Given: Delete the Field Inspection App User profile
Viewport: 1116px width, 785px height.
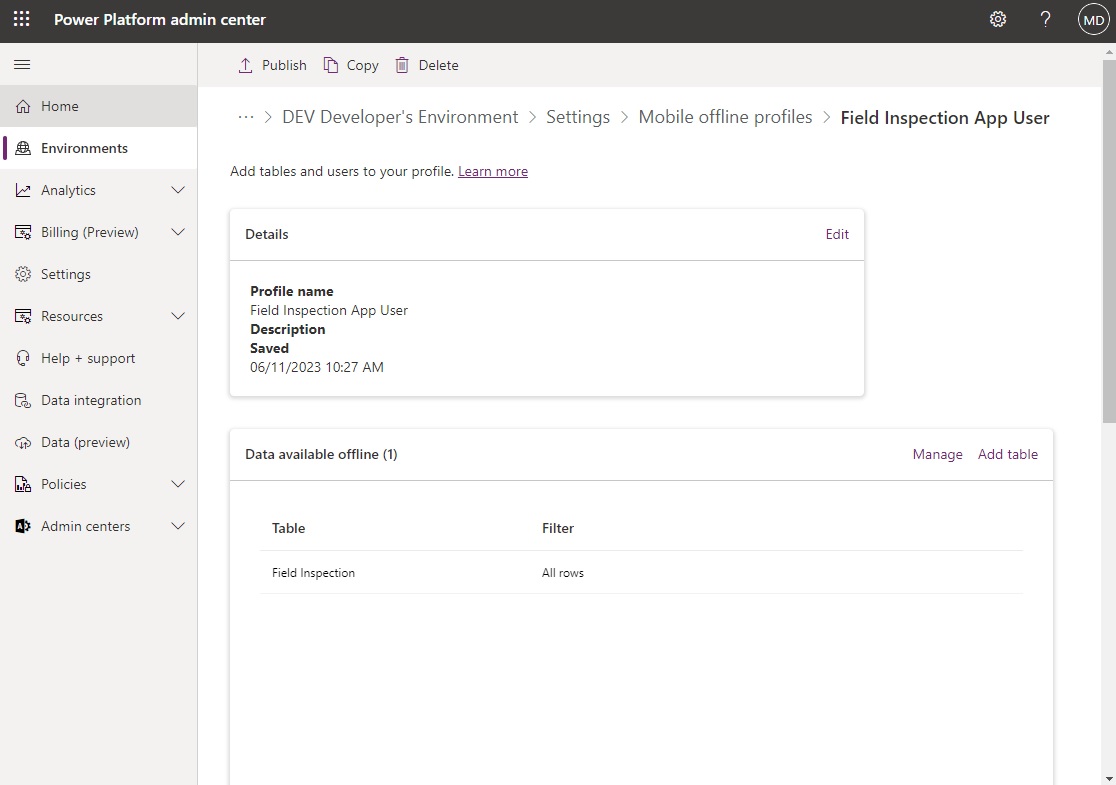Looking at the screenshot, I should pos(426,65).
